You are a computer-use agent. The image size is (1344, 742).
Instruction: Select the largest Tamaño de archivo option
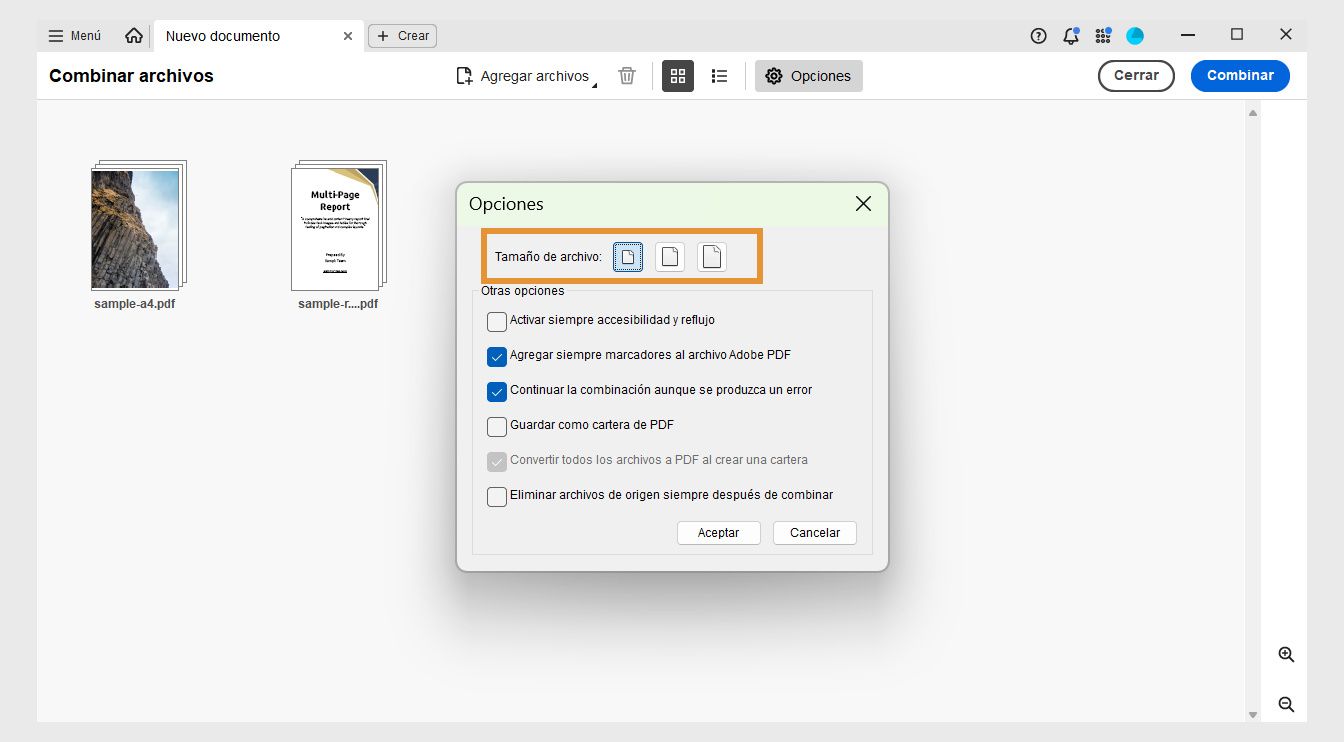(x=711, y=256)
